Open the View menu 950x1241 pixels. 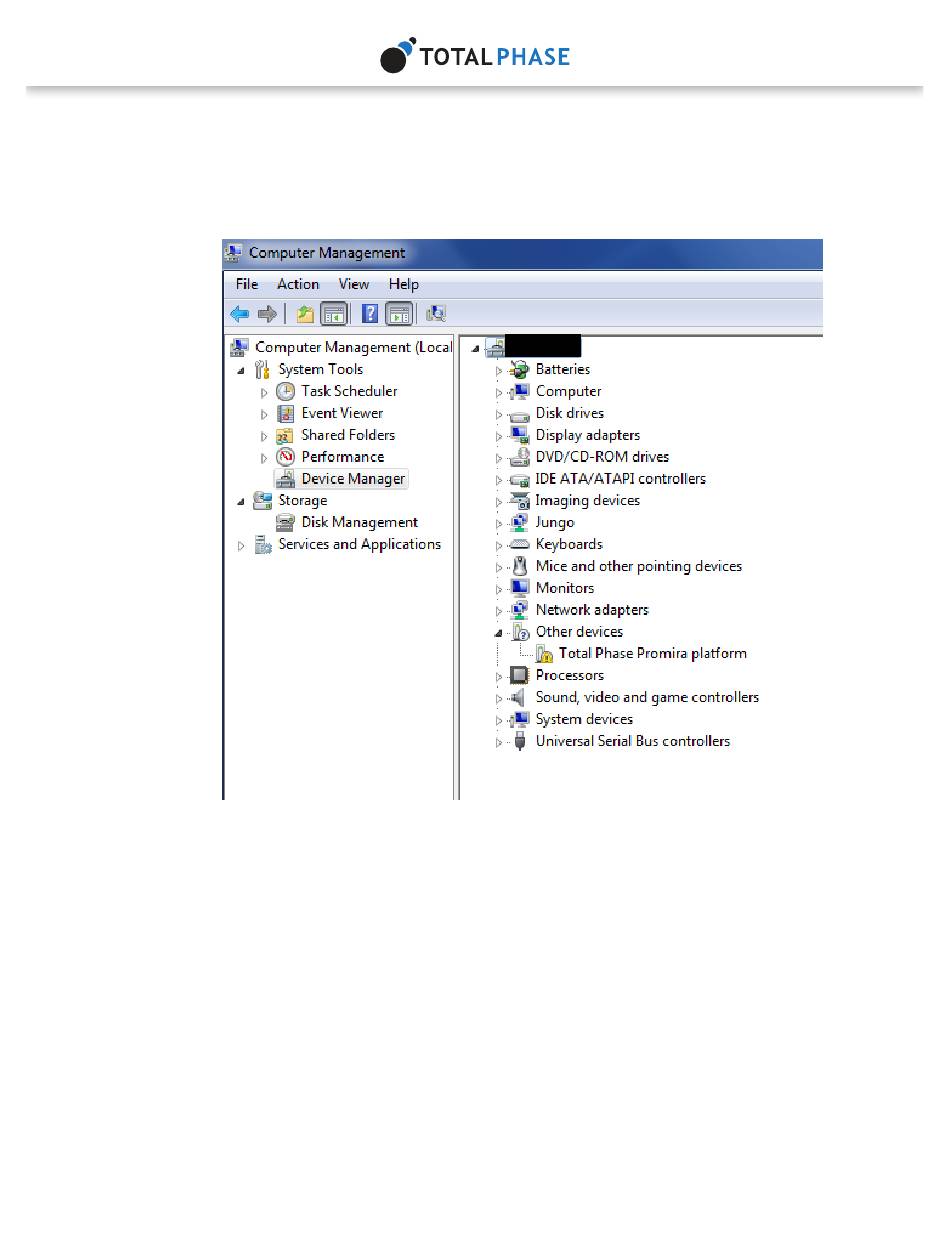tap(354, 284)
